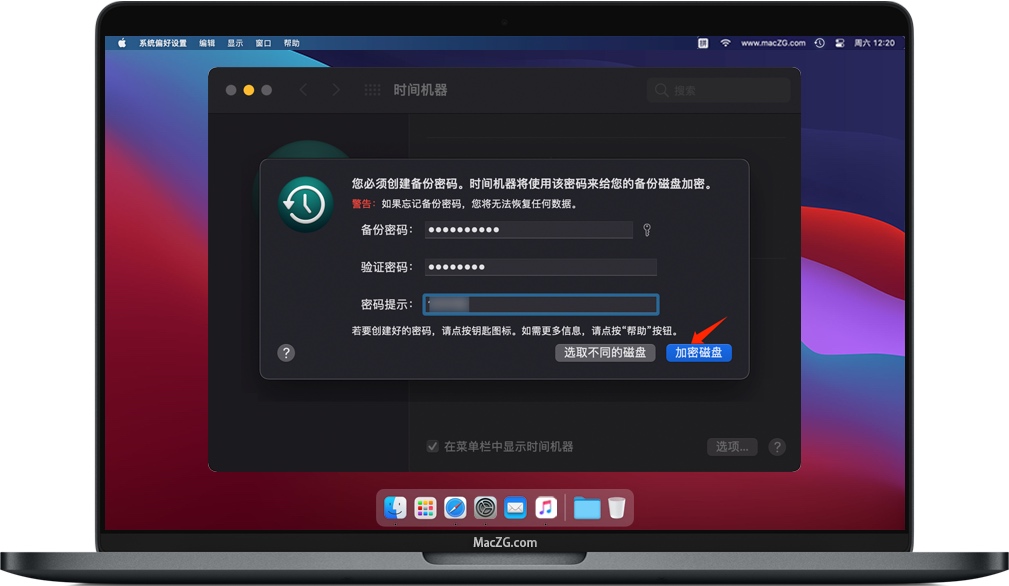Click the 选取不同的磁盘 button
Screen dimensions: 1009x586
605,352
